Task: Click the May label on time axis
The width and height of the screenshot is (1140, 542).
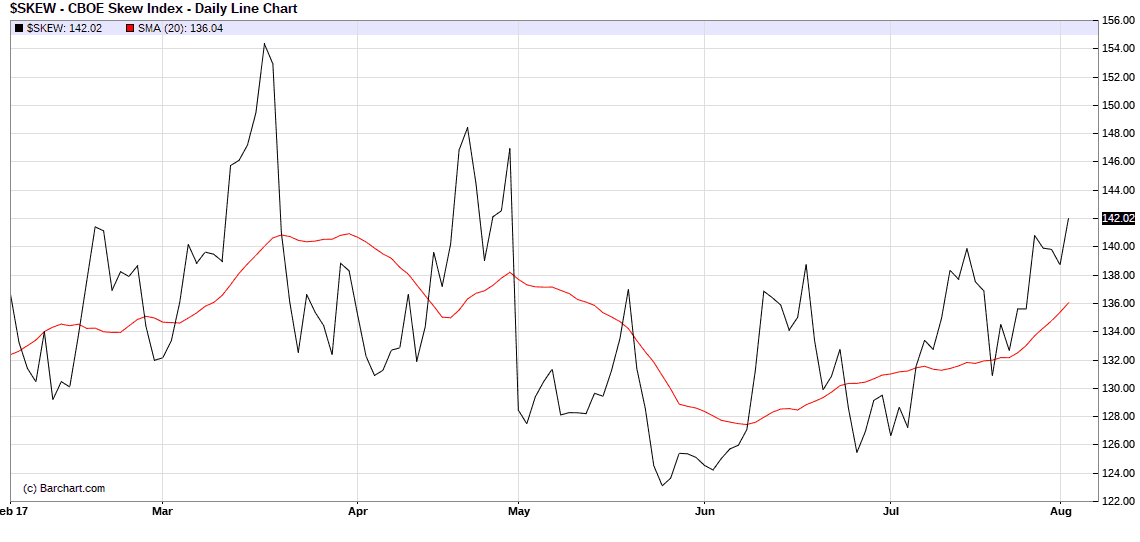Action: click(518, 512)
